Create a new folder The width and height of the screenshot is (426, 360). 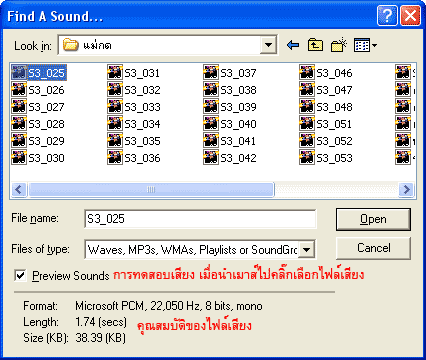point(339,45)
